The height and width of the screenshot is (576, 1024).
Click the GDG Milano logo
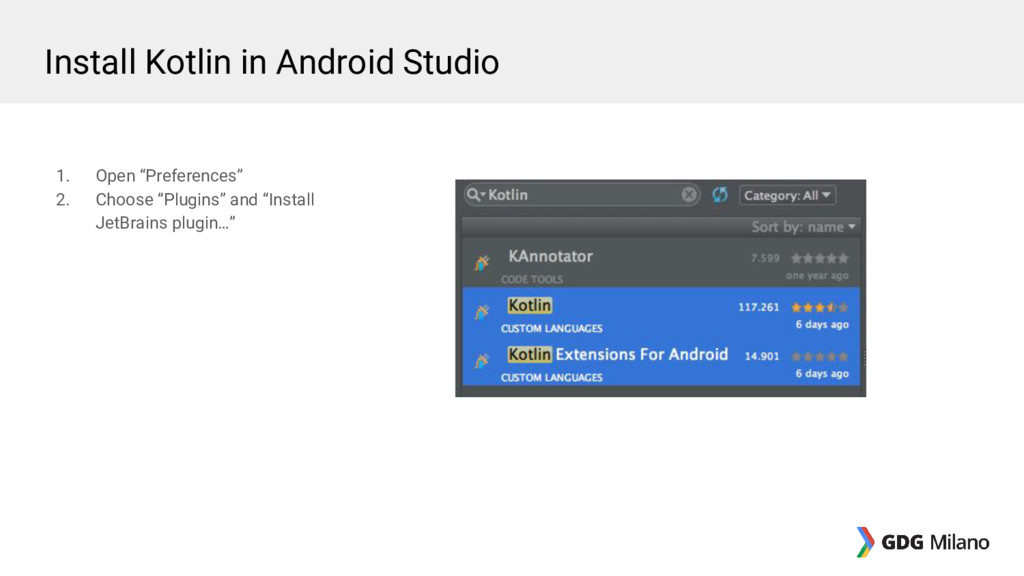pos(923,542)
